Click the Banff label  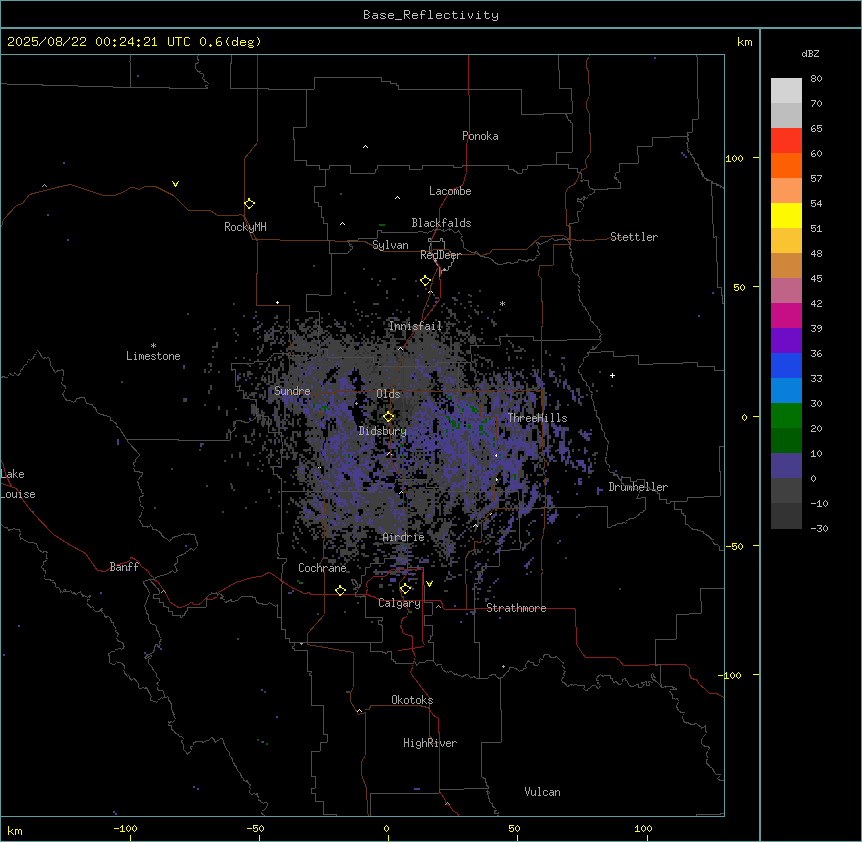(124, 567)
